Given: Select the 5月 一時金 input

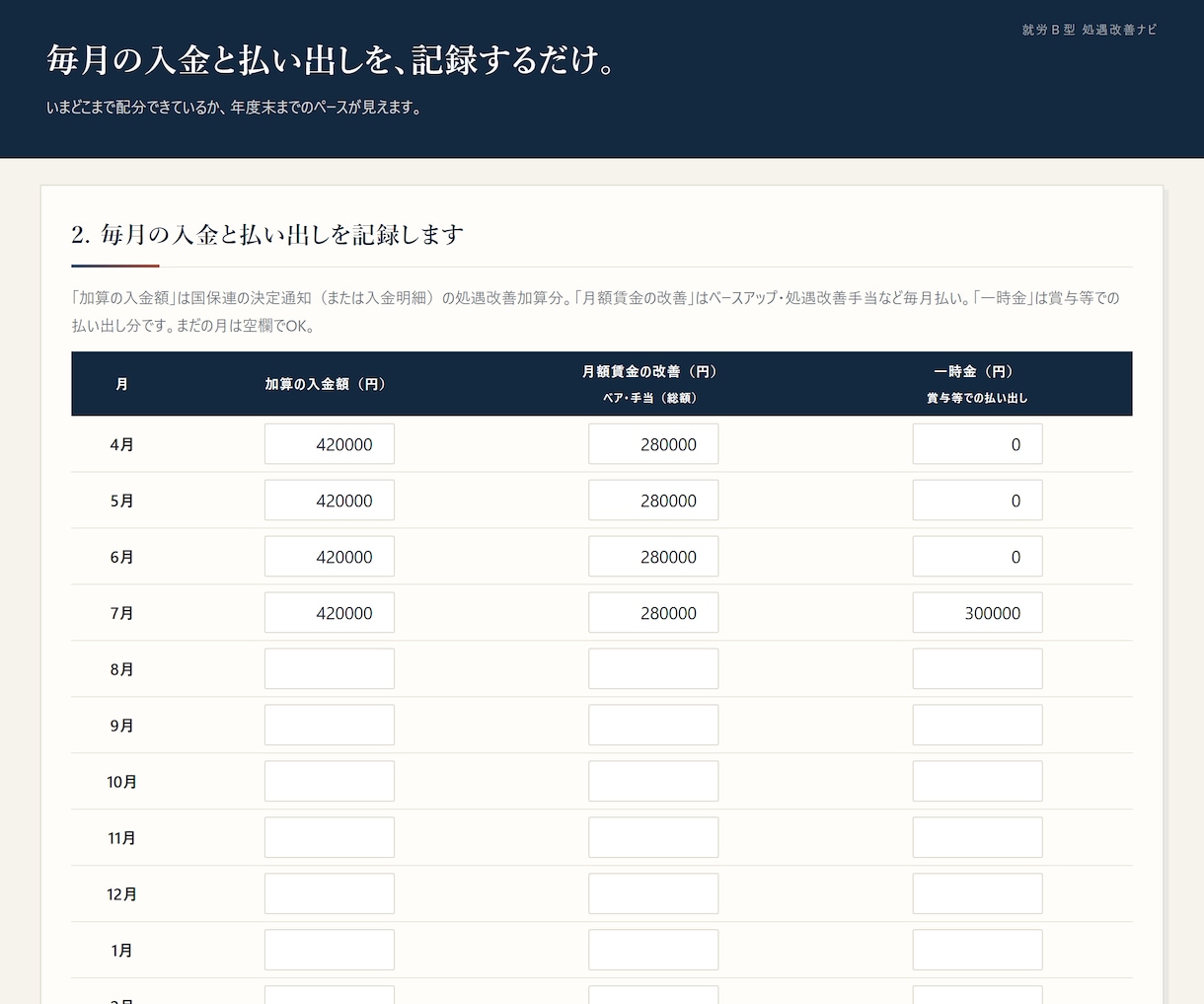Looking at the screenshot, I should pyautogui.click(x=977, y=501).
